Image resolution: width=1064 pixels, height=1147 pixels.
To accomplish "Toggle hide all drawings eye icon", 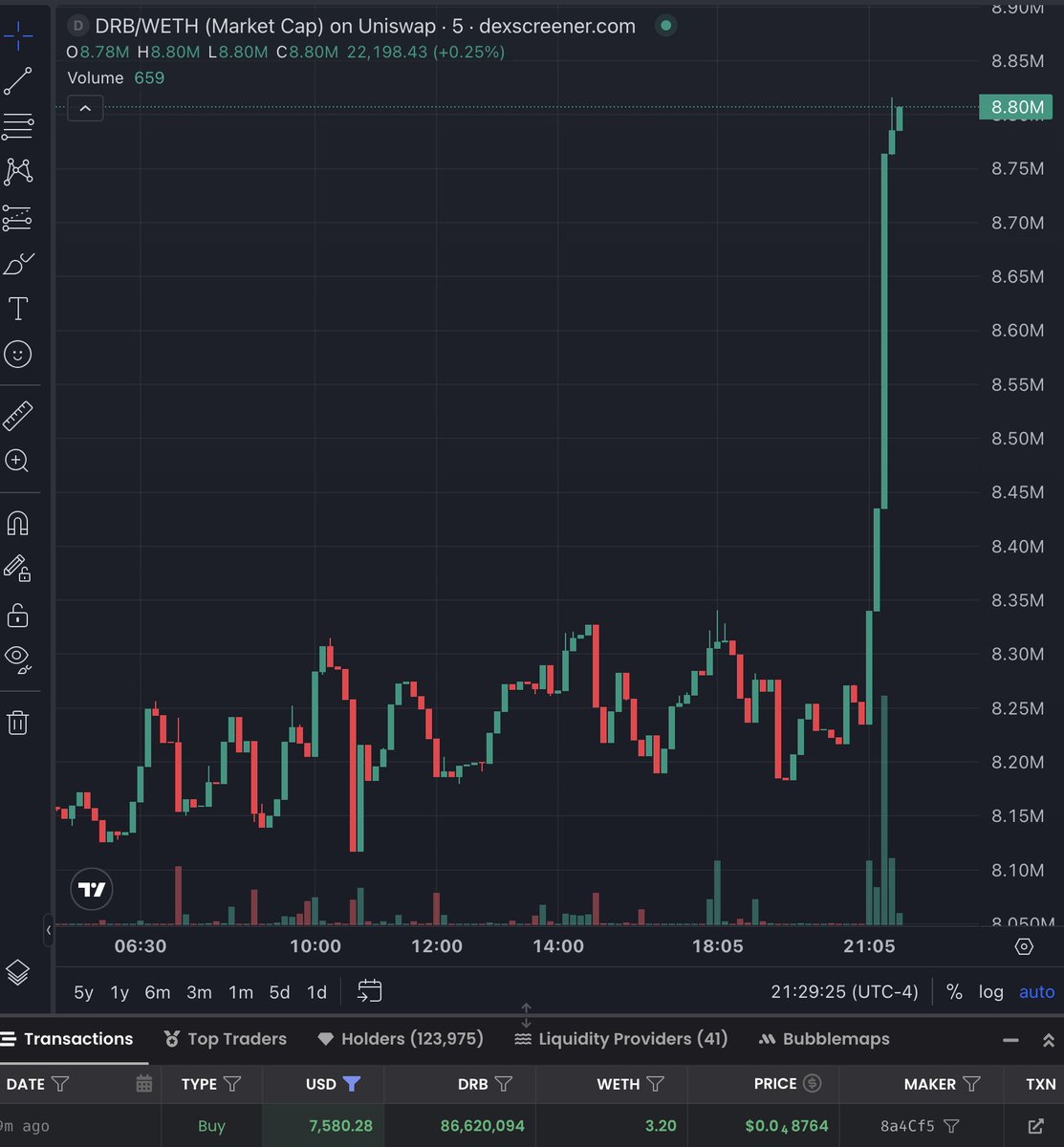I will click(17, 658).
